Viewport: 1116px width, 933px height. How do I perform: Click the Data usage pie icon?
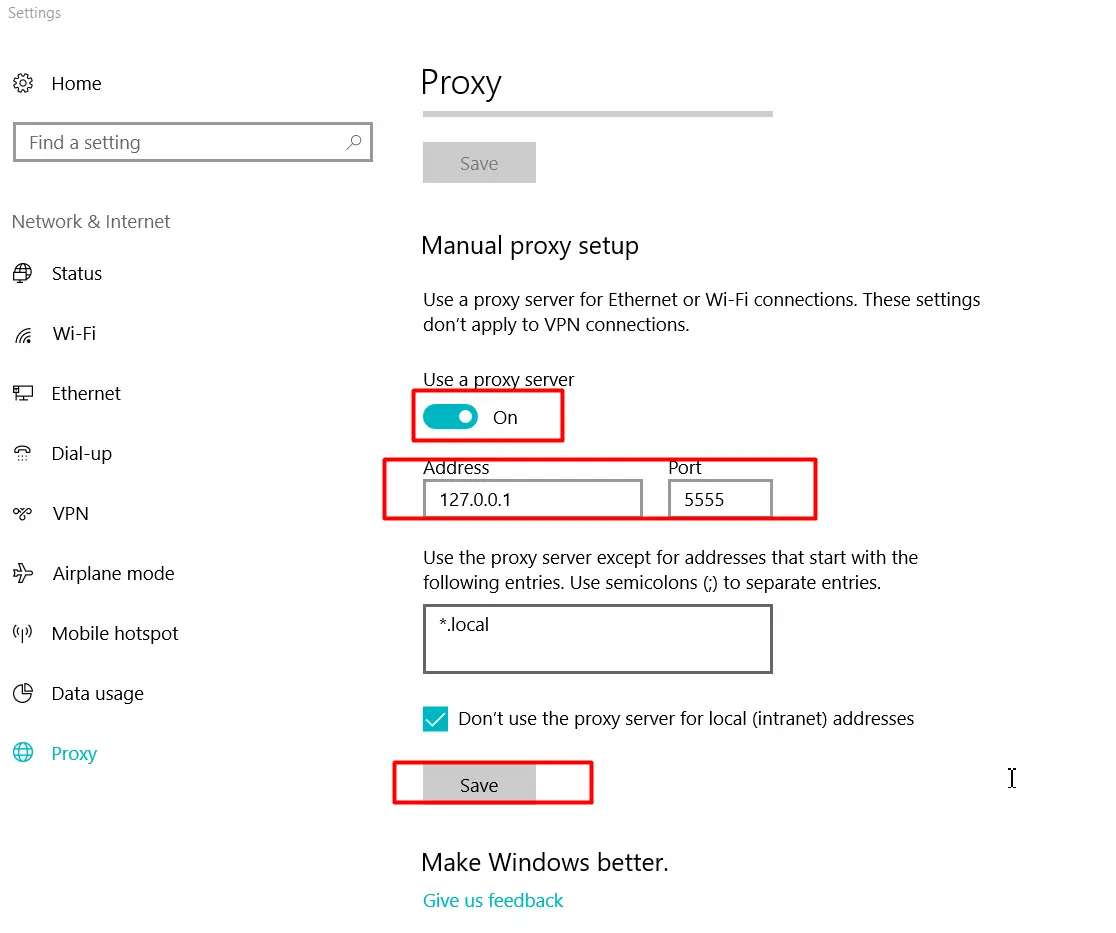(23, 693)
